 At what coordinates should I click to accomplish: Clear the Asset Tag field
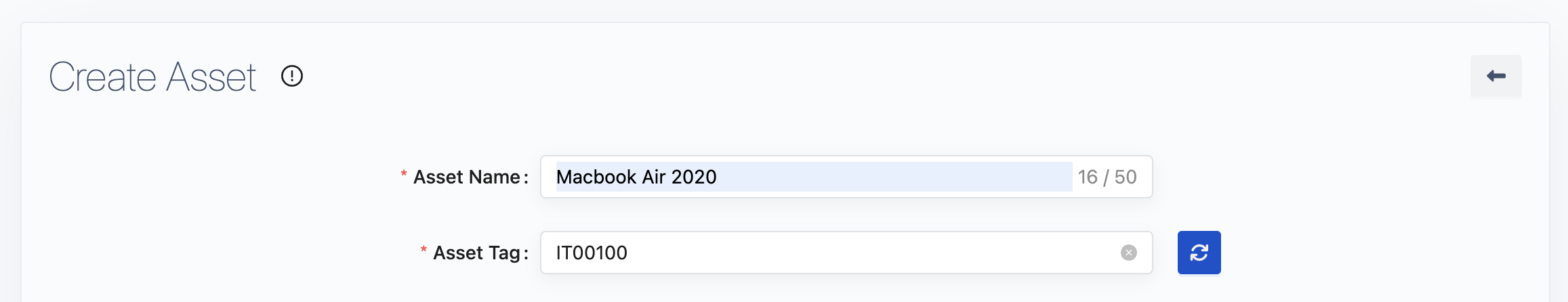click(x=1128, y=253)
